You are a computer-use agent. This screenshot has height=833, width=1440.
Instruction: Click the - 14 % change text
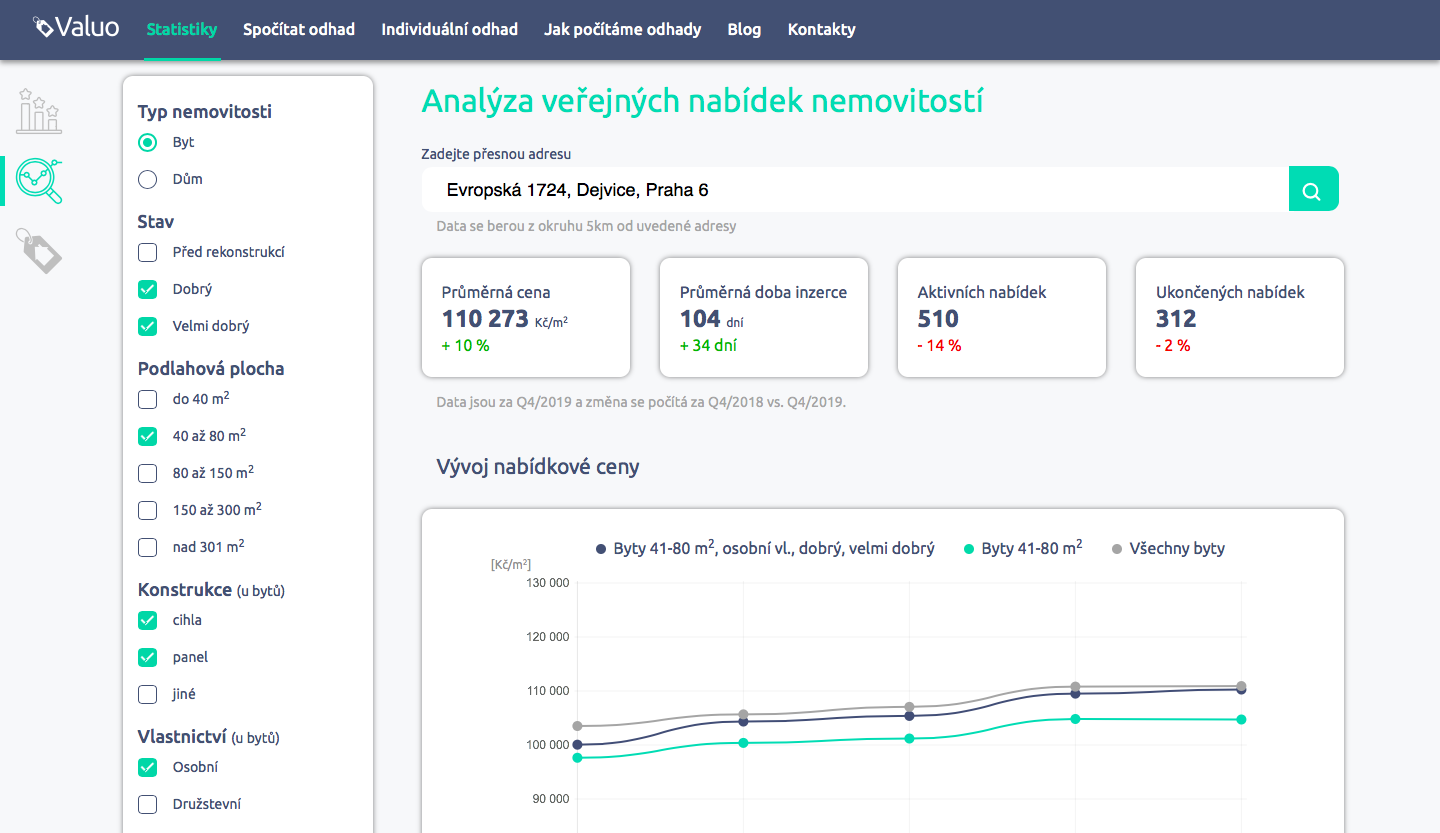(x=939, y=346)
